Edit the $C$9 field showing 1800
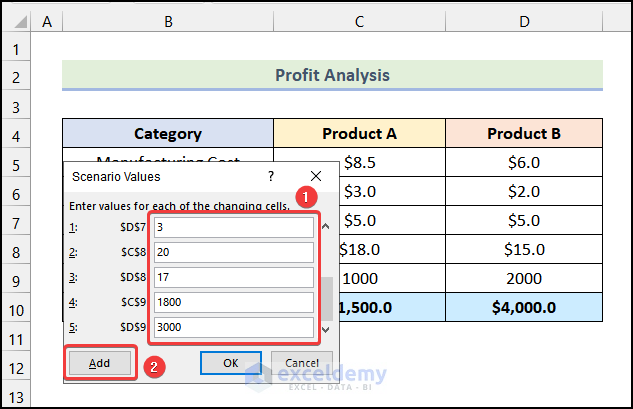633x409 pixels. coord(233,303)
